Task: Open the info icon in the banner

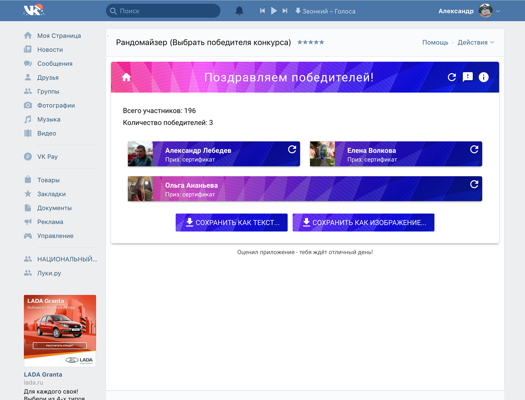Action: tap(483, 77)
